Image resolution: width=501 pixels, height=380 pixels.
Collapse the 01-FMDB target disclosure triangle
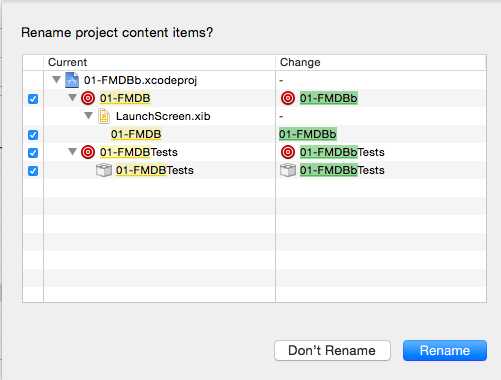click(x=73, y=98)
